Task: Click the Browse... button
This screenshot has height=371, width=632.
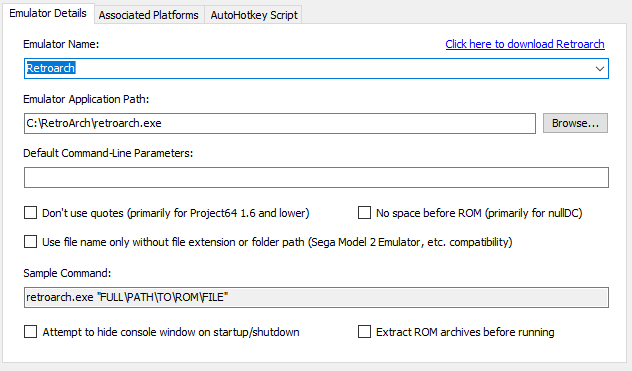Action: tap(575, 123)
